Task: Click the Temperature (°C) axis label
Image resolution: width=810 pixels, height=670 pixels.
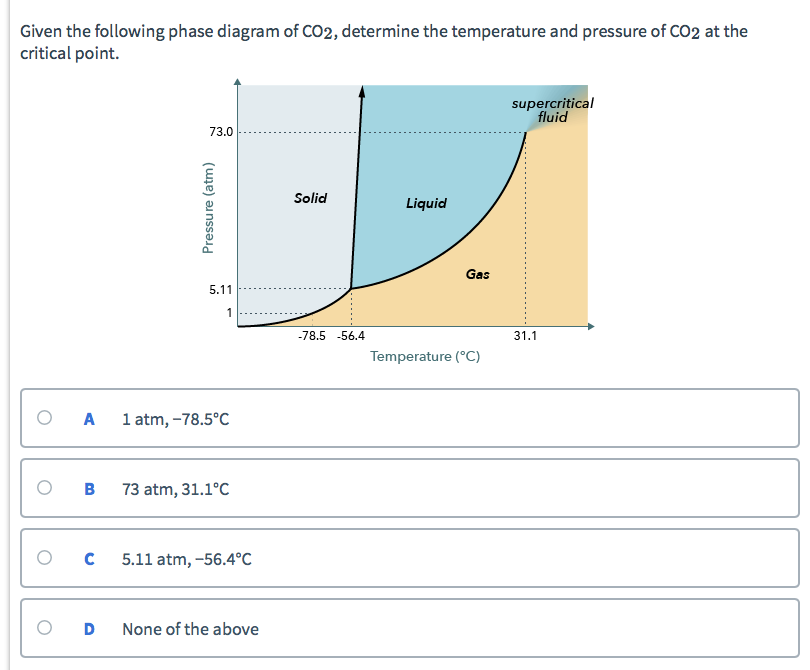Action: [424, 356]
